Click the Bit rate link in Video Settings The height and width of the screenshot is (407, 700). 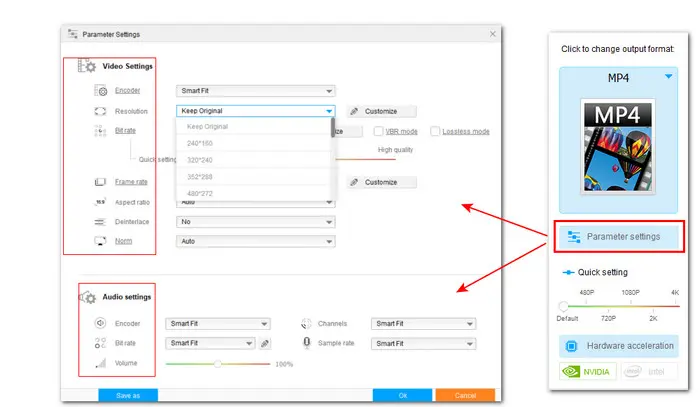tap(125, 130)
